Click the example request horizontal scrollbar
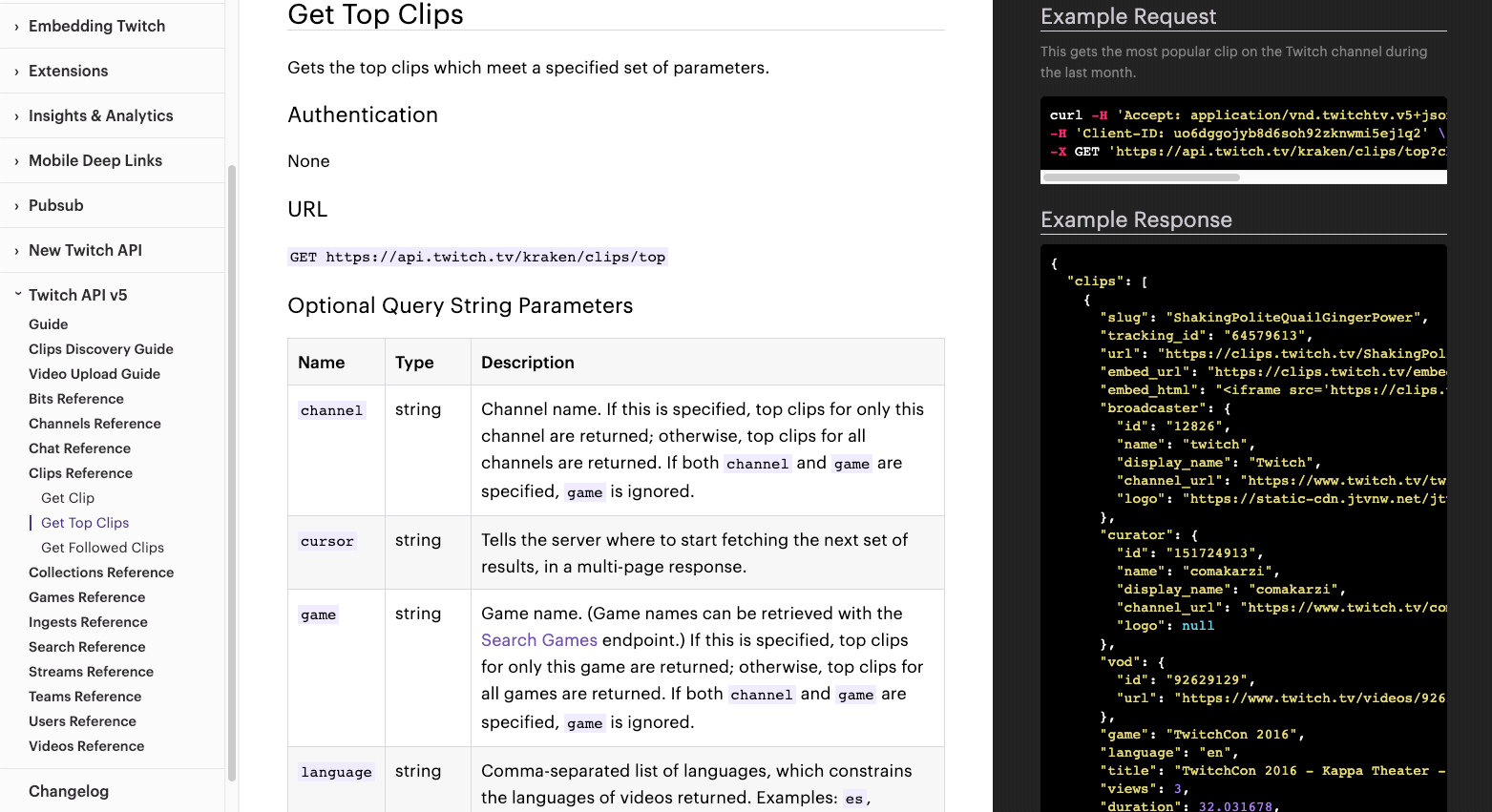 coord(1142,177)
